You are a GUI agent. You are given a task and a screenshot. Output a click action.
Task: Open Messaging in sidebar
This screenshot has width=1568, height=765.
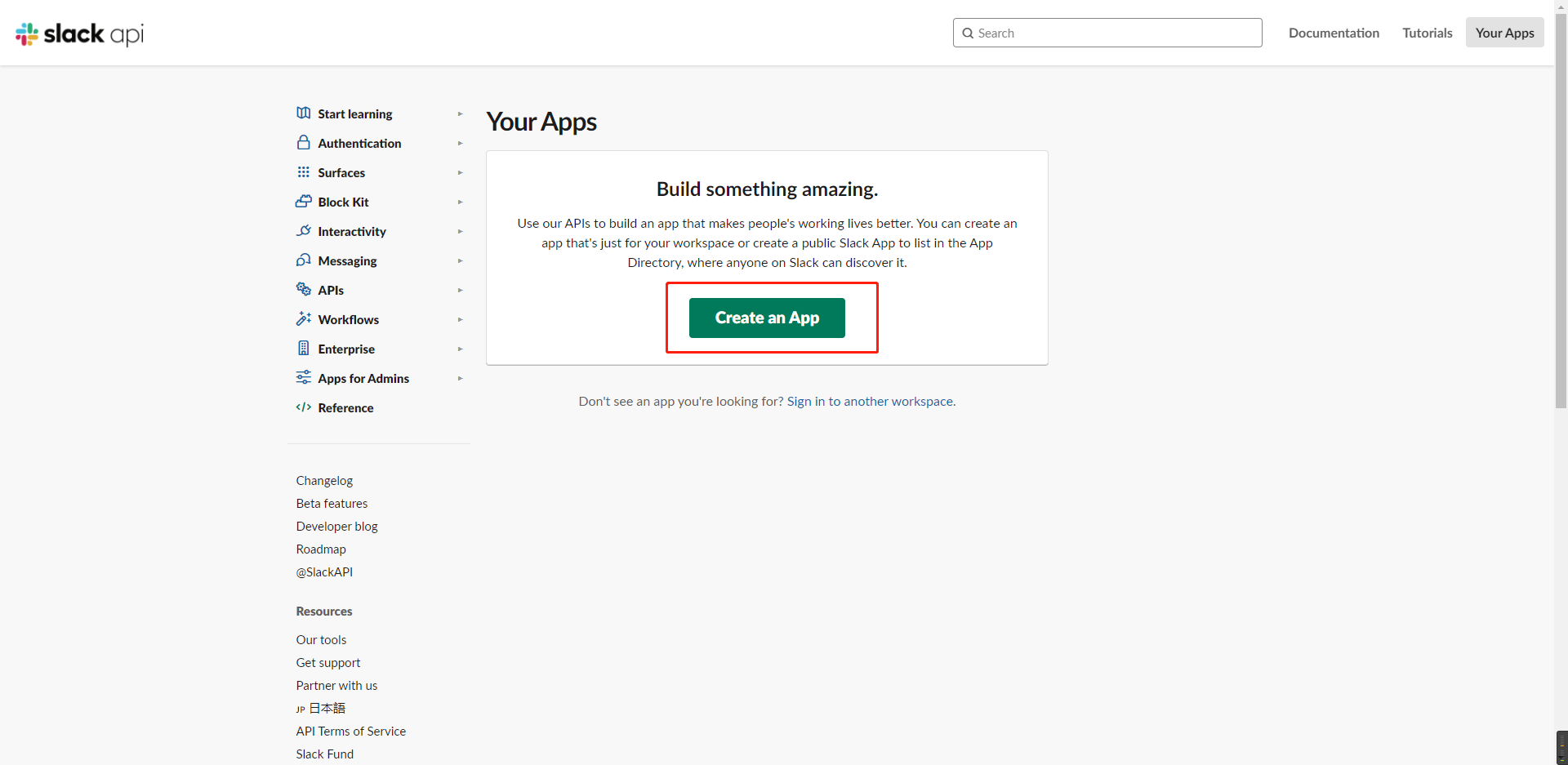(x=347, y=261)
